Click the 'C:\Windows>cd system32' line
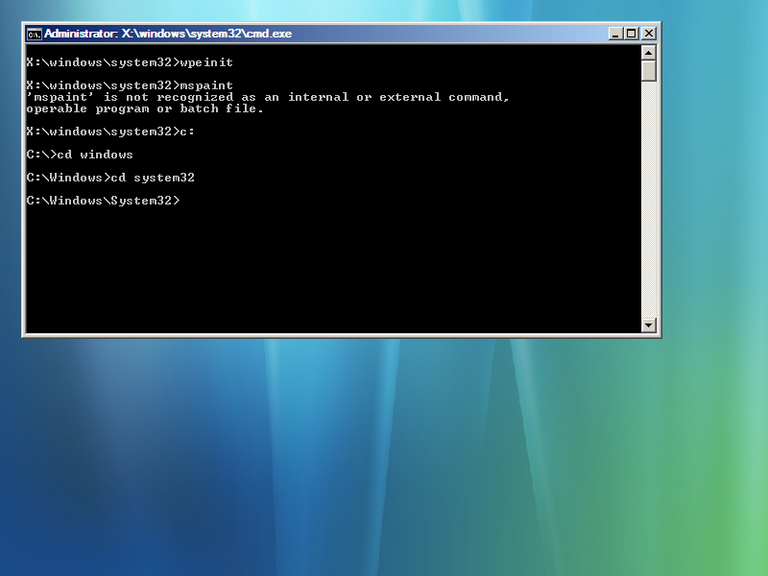The image size is (768, 576). click(x=111, y=178)
